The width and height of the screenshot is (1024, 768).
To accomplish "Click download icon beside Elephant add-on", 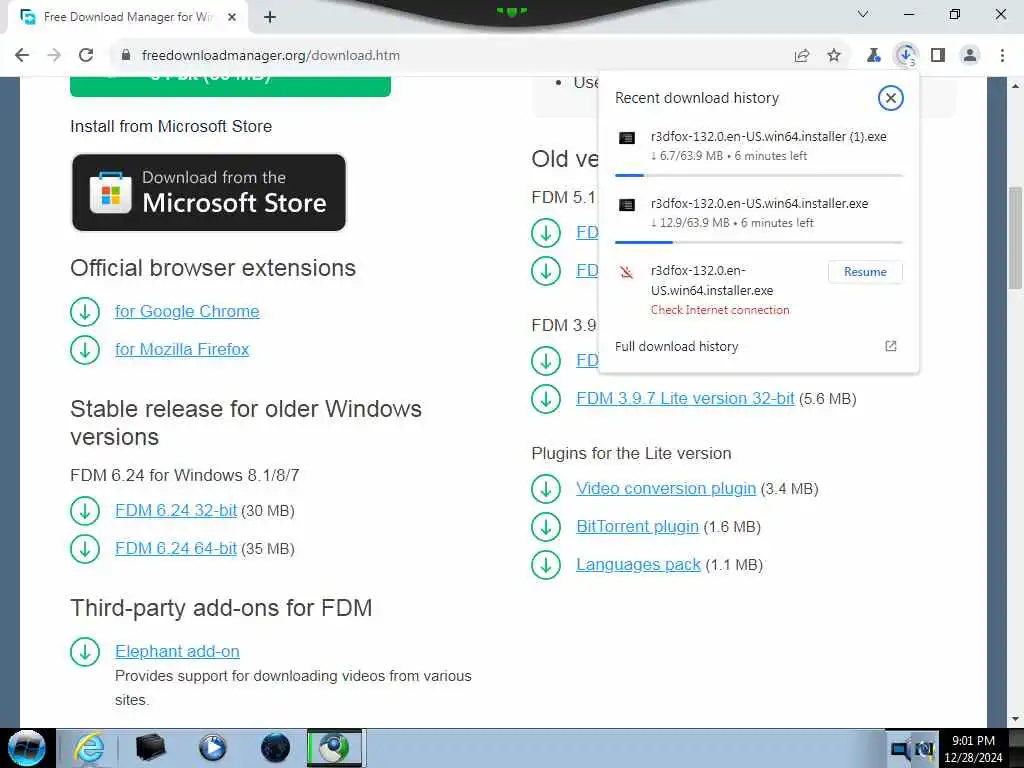I will tap(85, 652).
